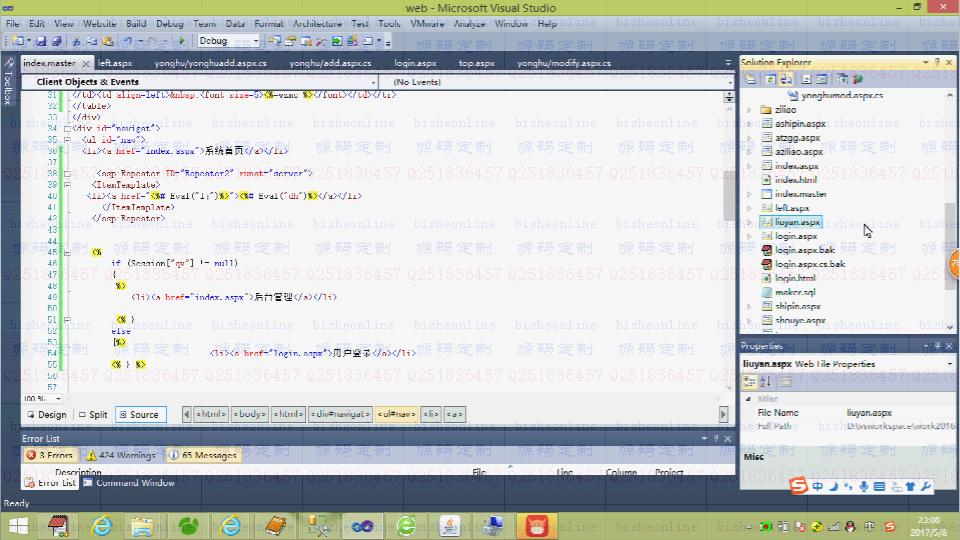
Task: Switch to Source view
Action: [x=140, y=414]
